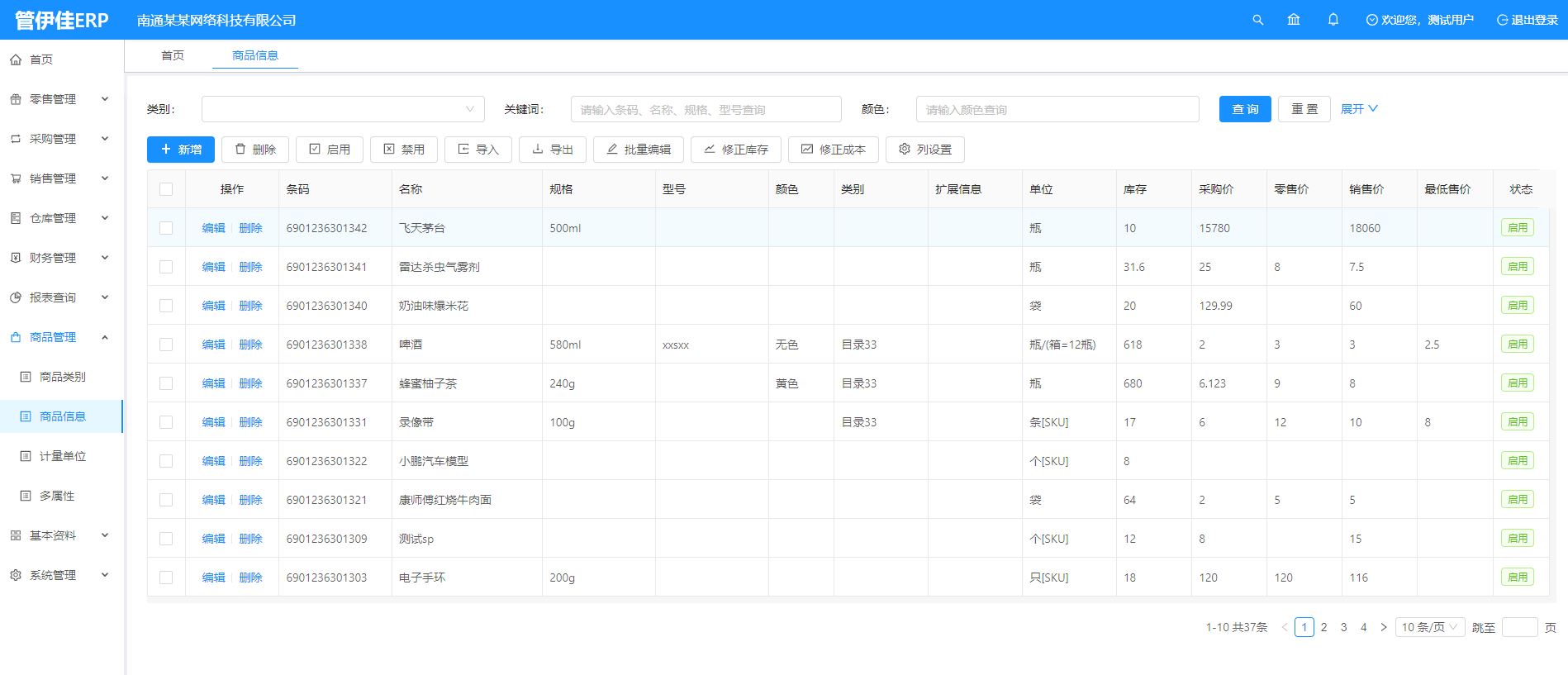Click the search magnifier icon in header
Image resolution: width=1568 pixels, height=675 pixels.
(x=1257, y=20)
